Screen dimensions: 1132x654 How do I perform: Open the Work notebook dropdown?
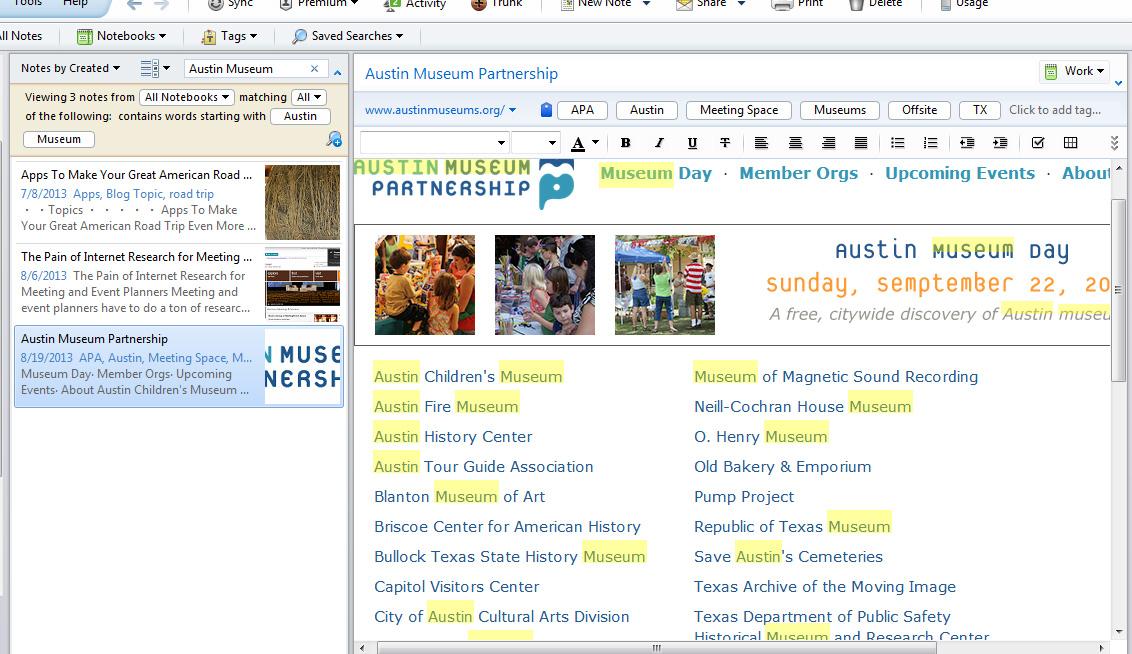pos(1074,71)
